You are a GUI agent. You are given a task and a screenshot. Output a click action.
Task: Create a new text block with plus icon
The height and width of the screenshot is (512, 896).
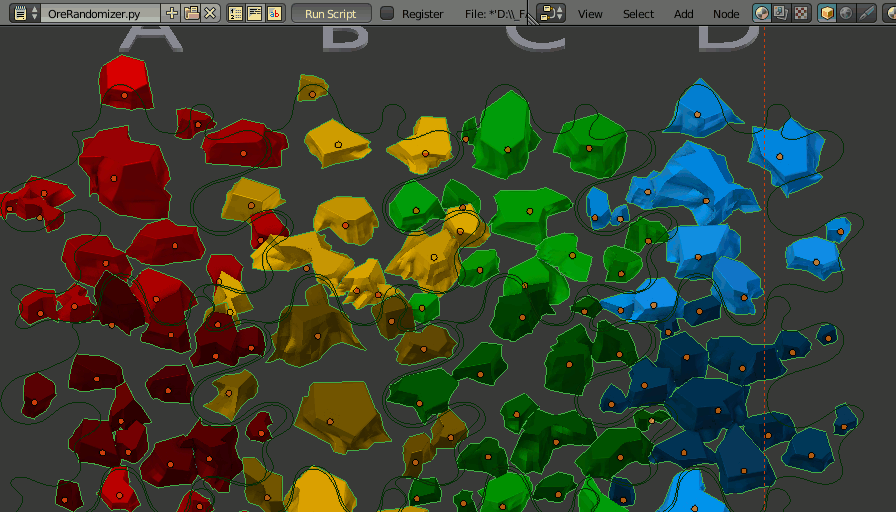click(171, 13)
